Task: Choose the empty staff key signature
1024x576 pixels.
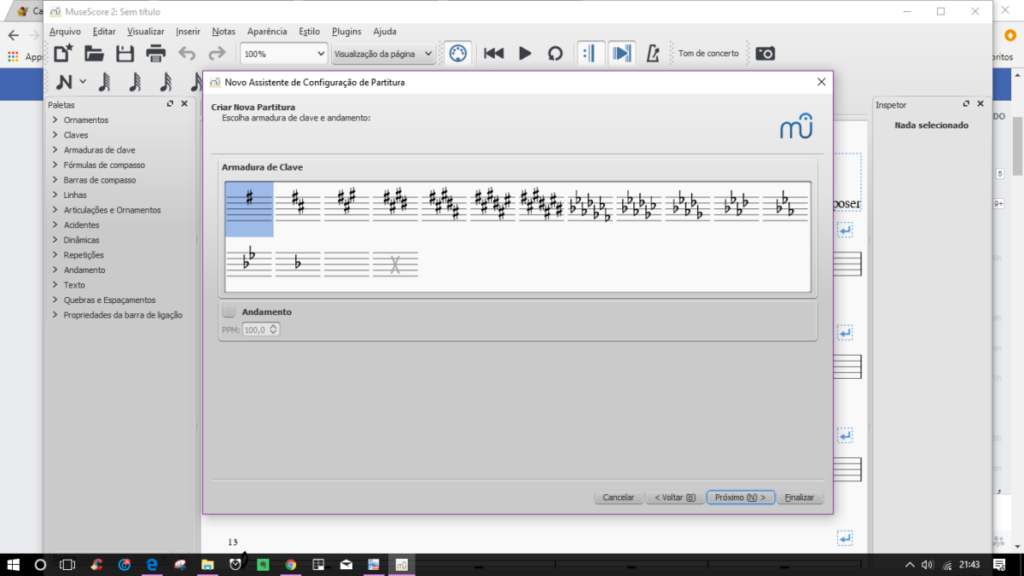Action: (347, 263)
